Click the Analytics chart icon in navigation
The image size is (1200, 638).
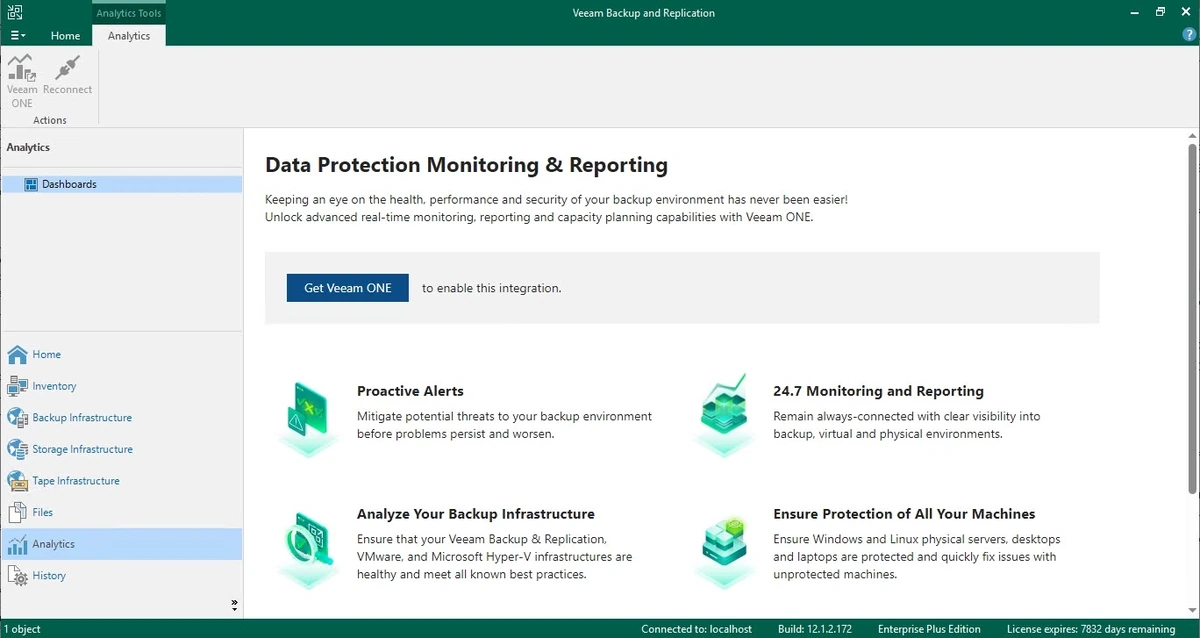[17, 544]
